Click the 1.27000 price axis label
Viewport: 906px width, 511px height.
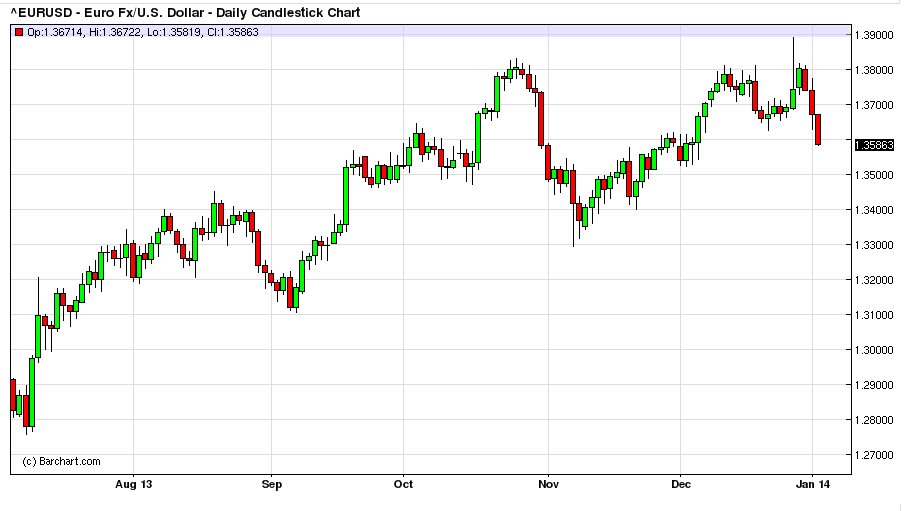(x=874, y=456)
